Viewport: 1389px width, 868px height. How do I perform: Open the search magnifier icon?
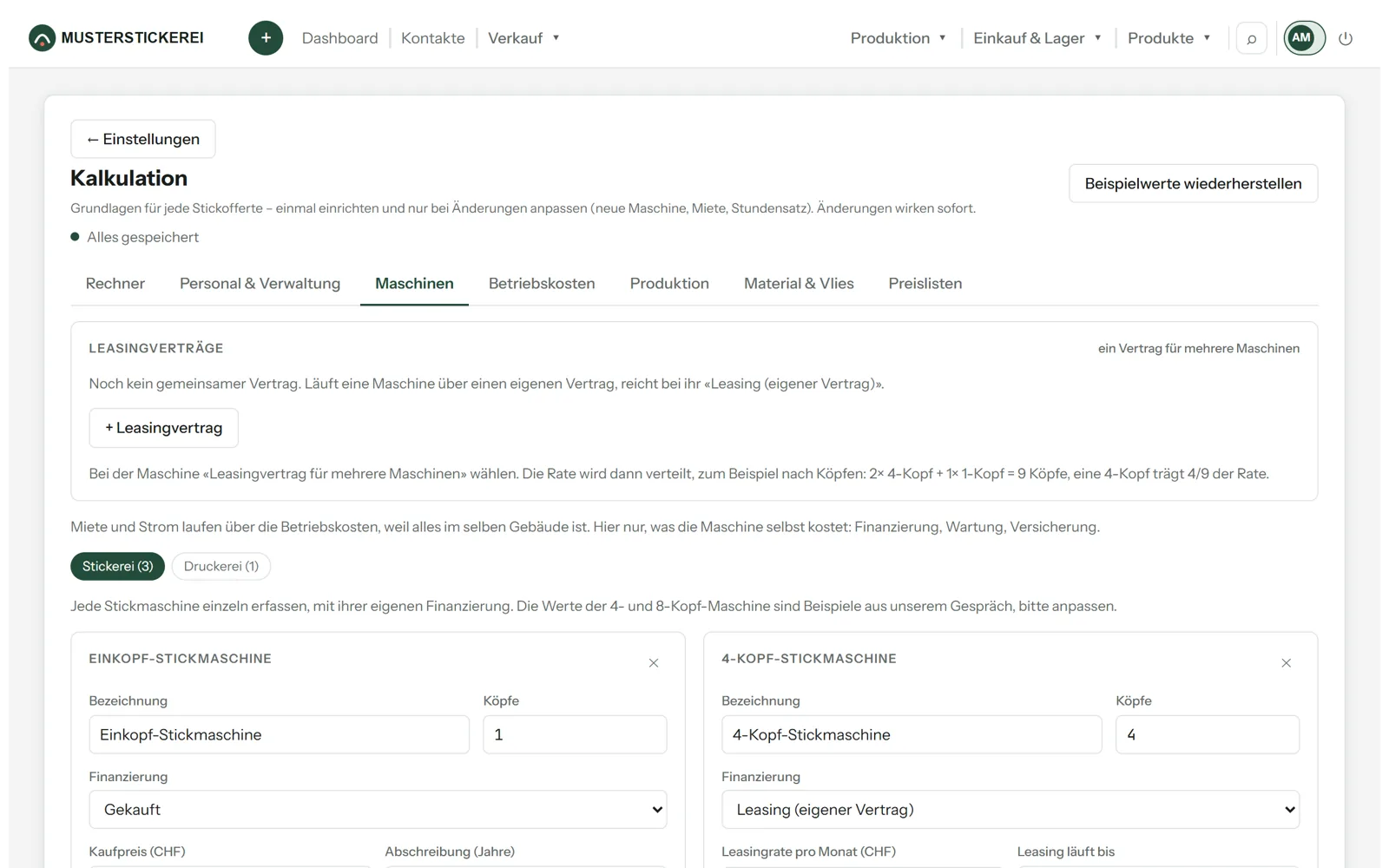point(1251,38)
